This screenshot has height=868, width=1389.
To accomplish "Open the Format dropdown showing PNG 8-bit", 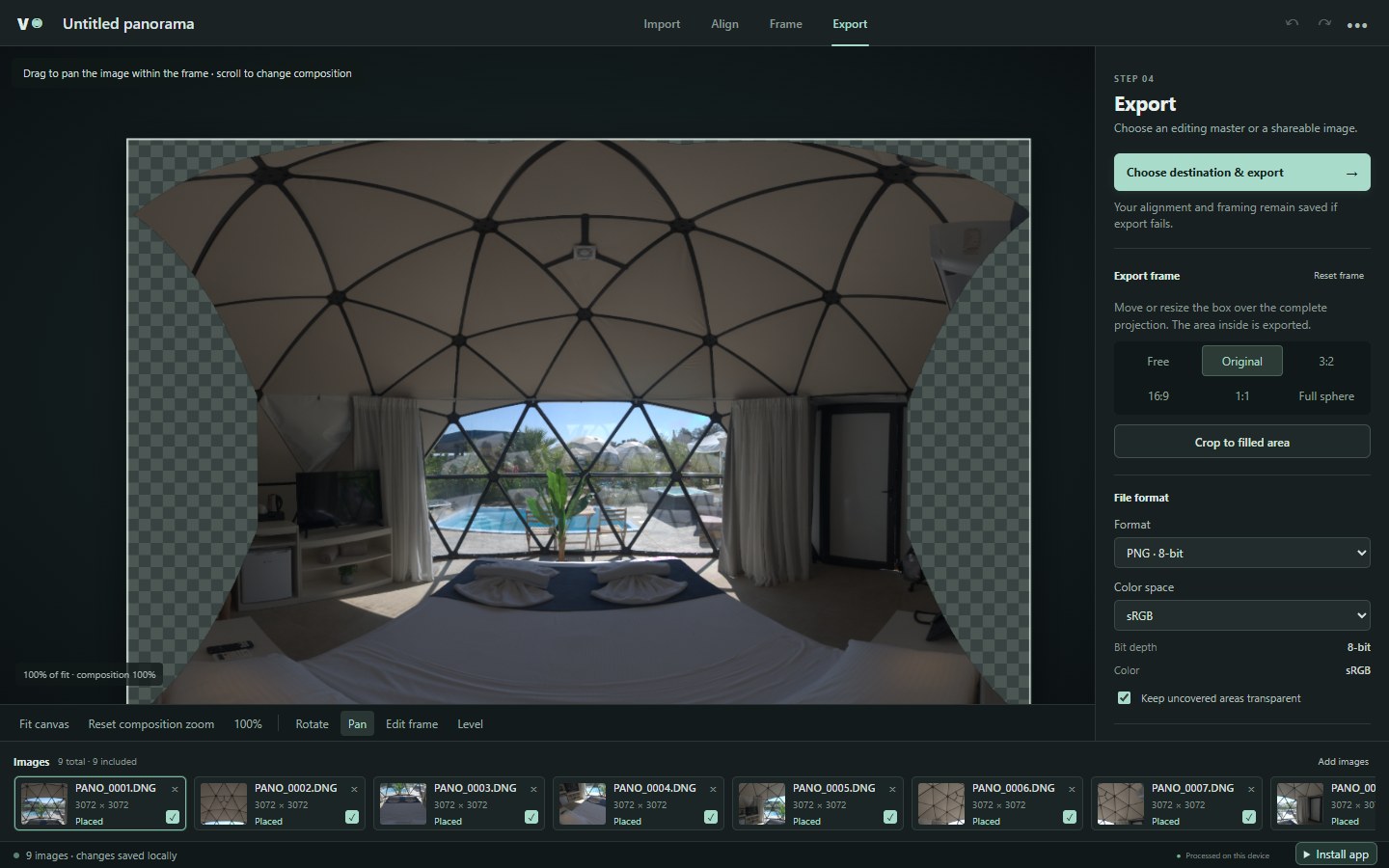I will (x=1242, y=553).
